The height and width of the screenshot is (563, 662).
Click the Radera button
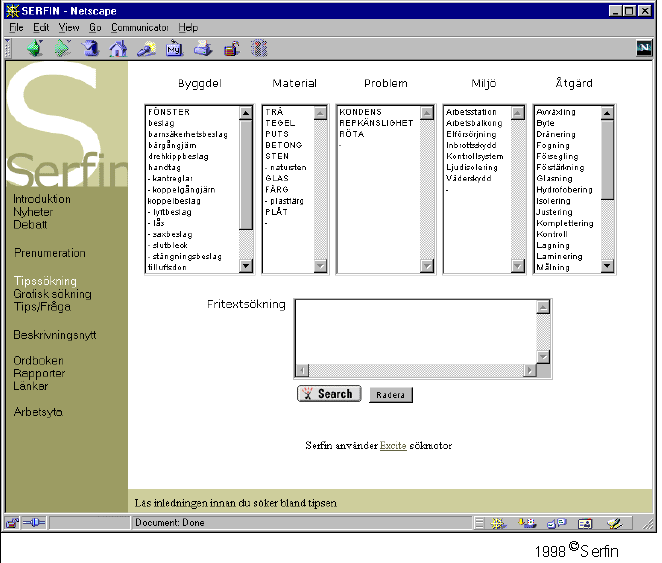click(390, 395)
